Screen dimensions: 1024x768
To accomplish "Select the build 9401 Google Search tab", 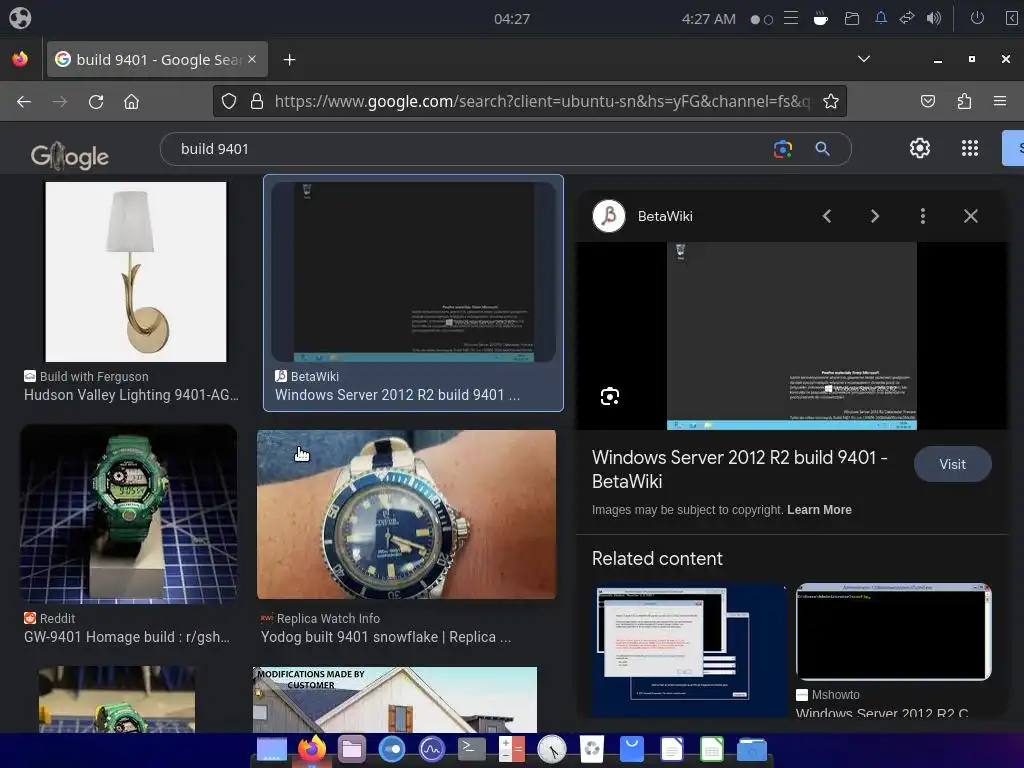I will pyautogui.click(x=157, y=59).
